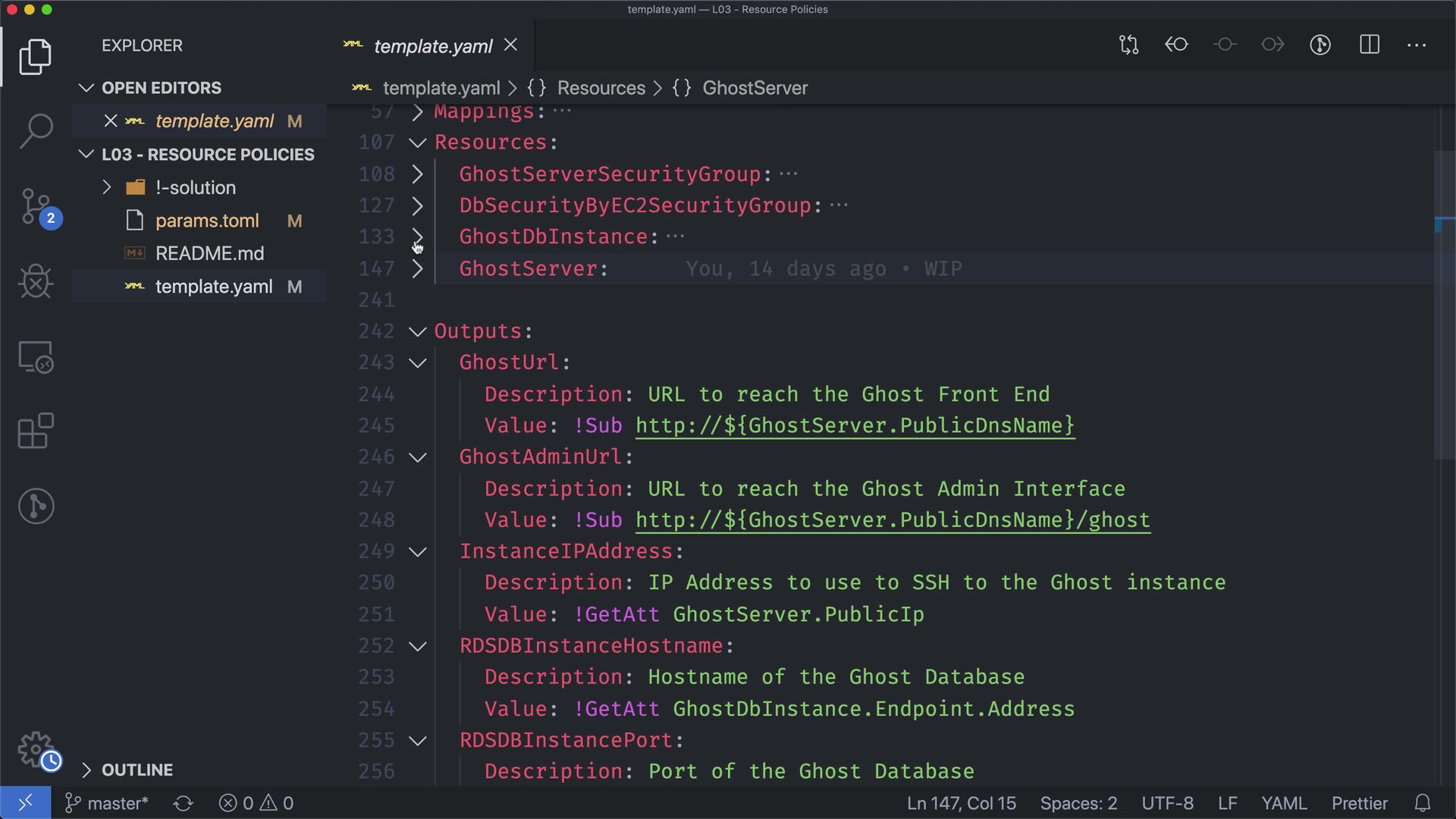The image size is (1456, 819).
Task: Open Source Control view with badge
Action: [36, 206]
